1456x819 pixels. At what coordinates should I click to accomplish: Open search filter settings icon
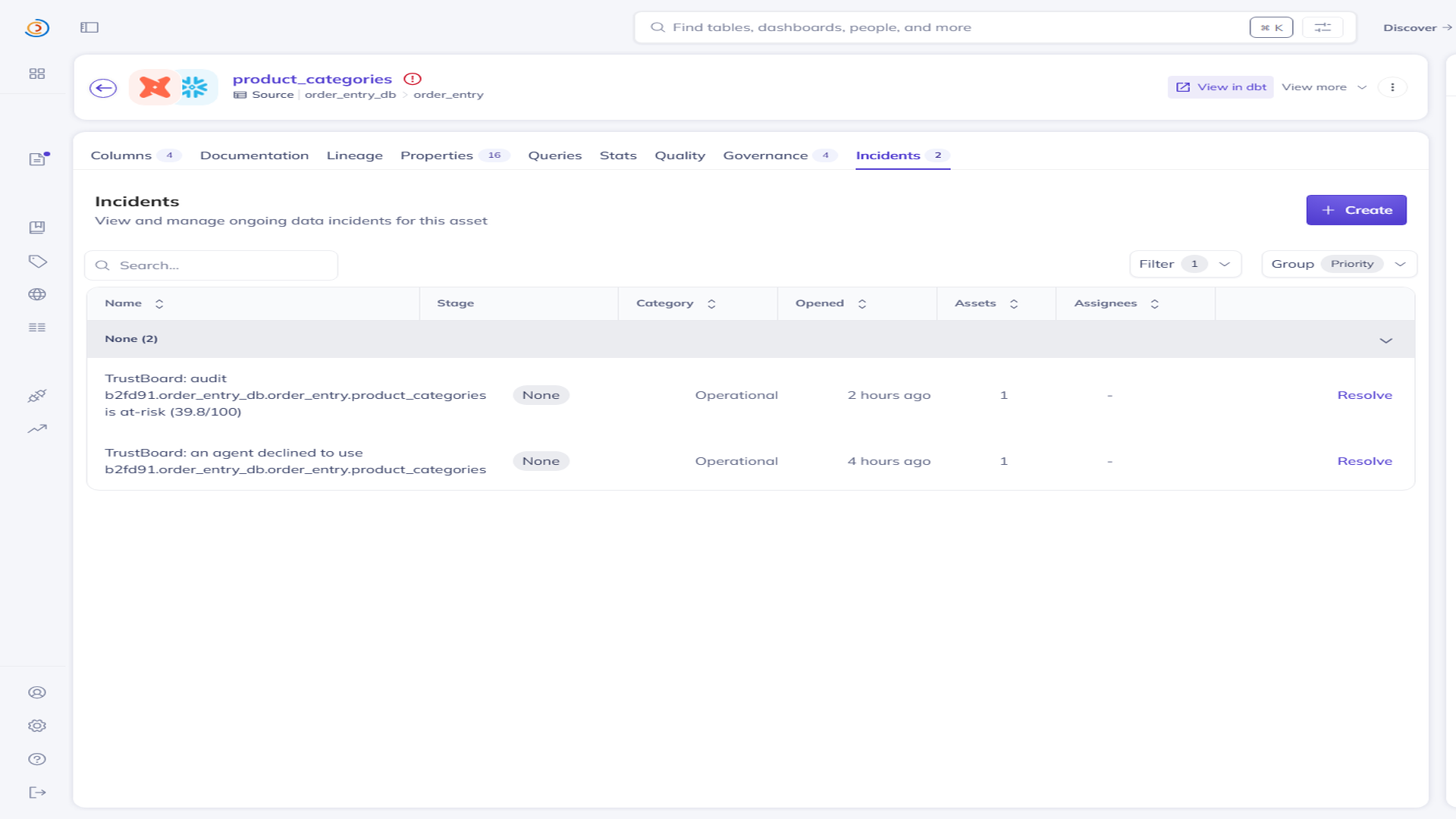click(1323, 27)
